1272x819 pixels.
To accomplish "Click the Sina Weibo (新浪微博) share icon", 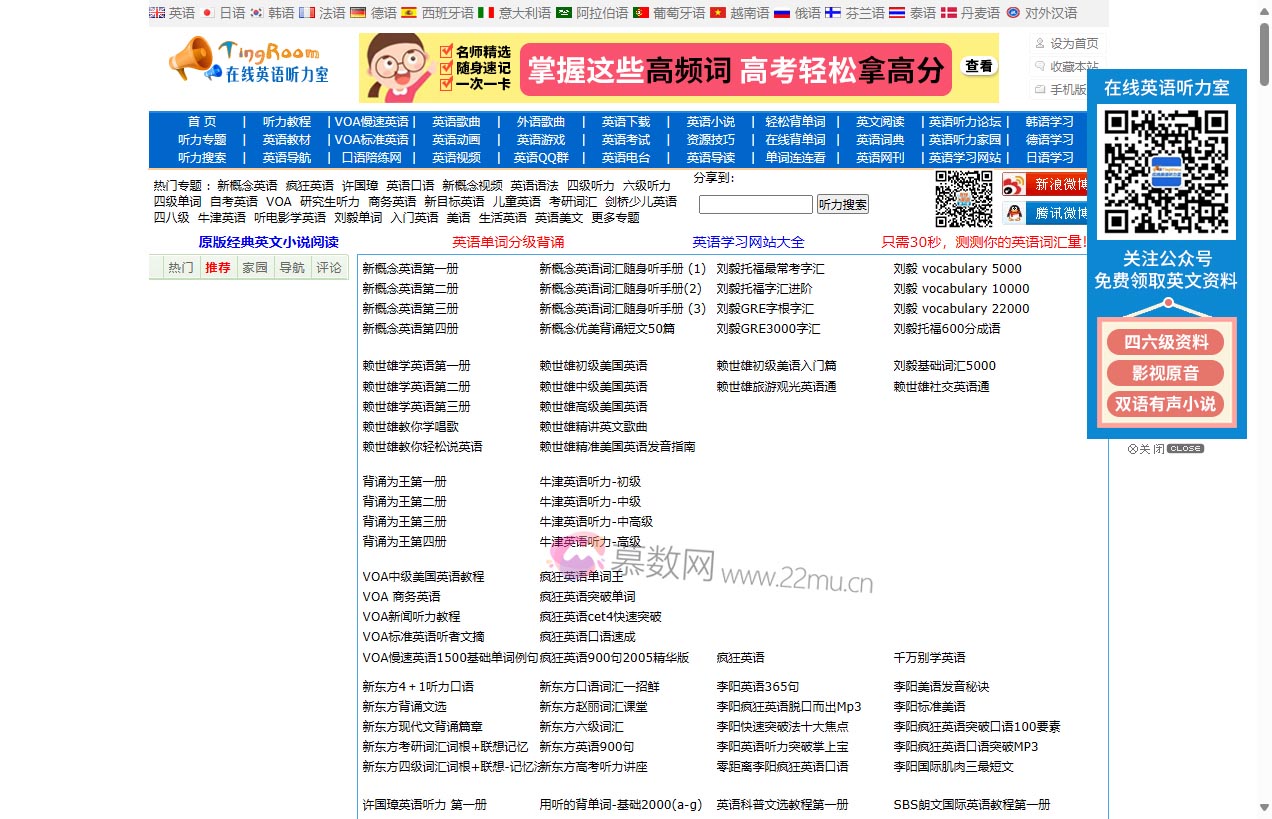I will click(x=1015, y=185).
